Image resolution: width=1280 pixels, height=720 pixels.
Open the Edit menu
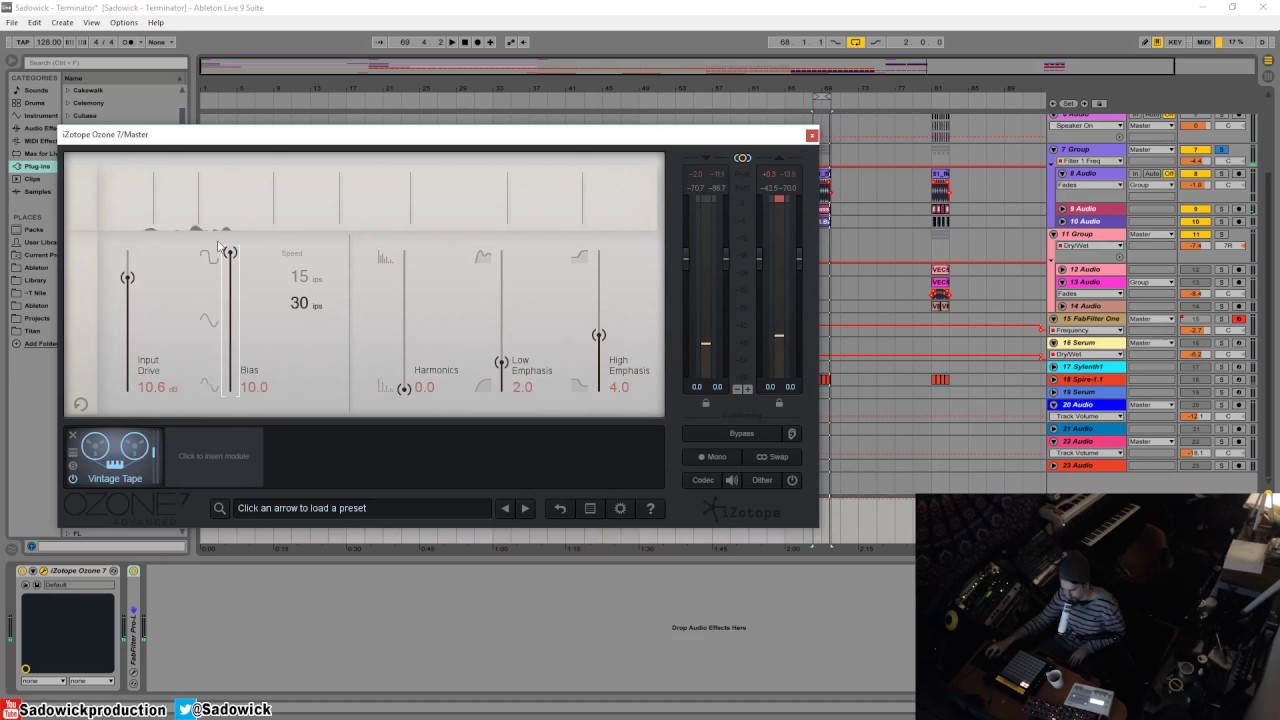35,22
